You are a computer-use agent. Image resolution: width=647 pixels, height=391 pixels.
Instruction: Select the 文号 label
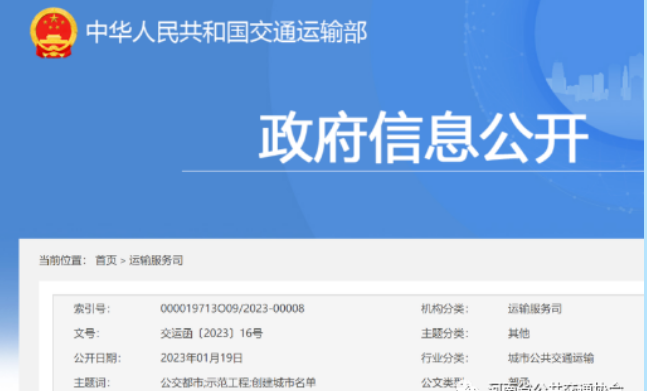[86, 333]
